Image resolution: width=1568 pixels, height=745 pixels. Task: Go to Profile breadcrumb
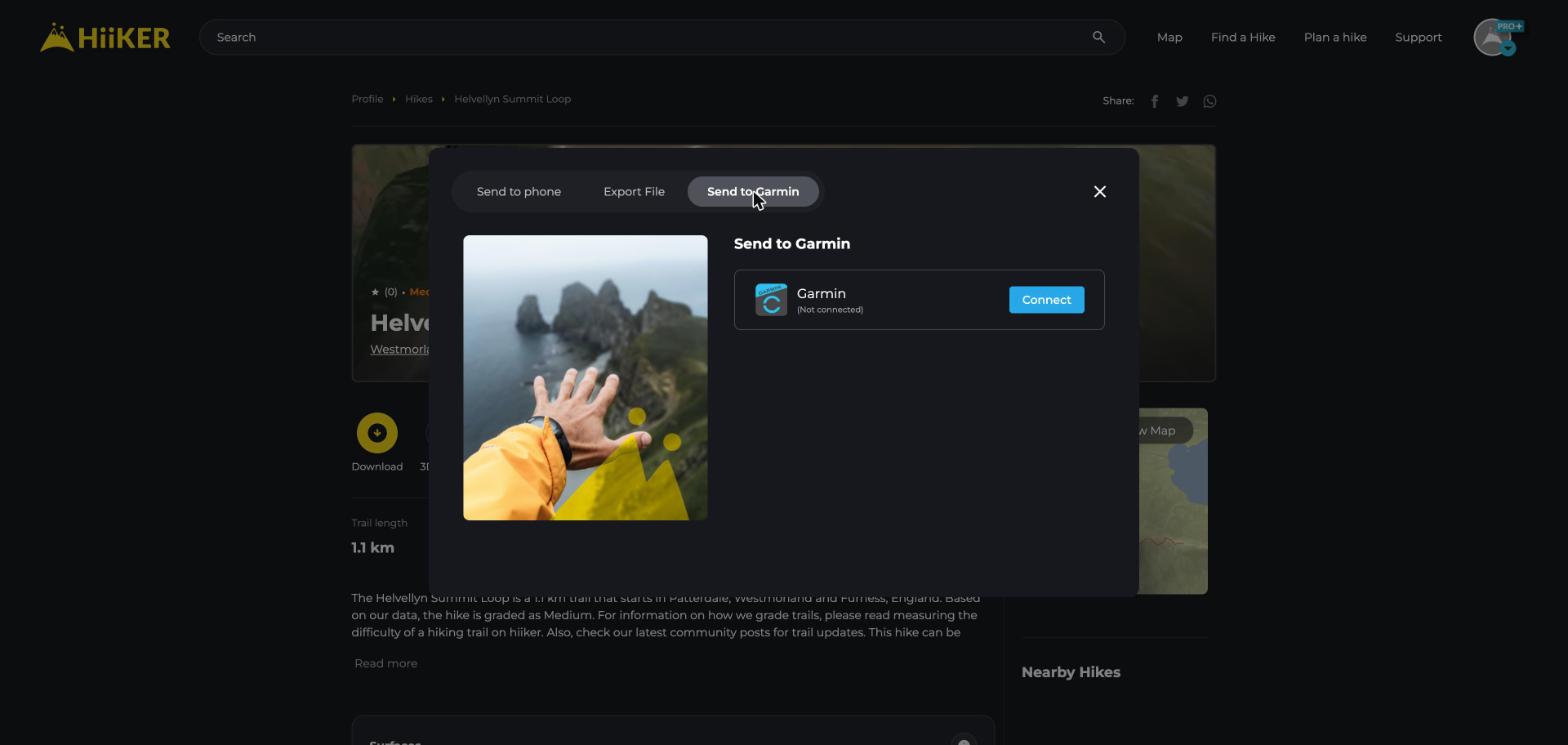[x=367, y=99]
